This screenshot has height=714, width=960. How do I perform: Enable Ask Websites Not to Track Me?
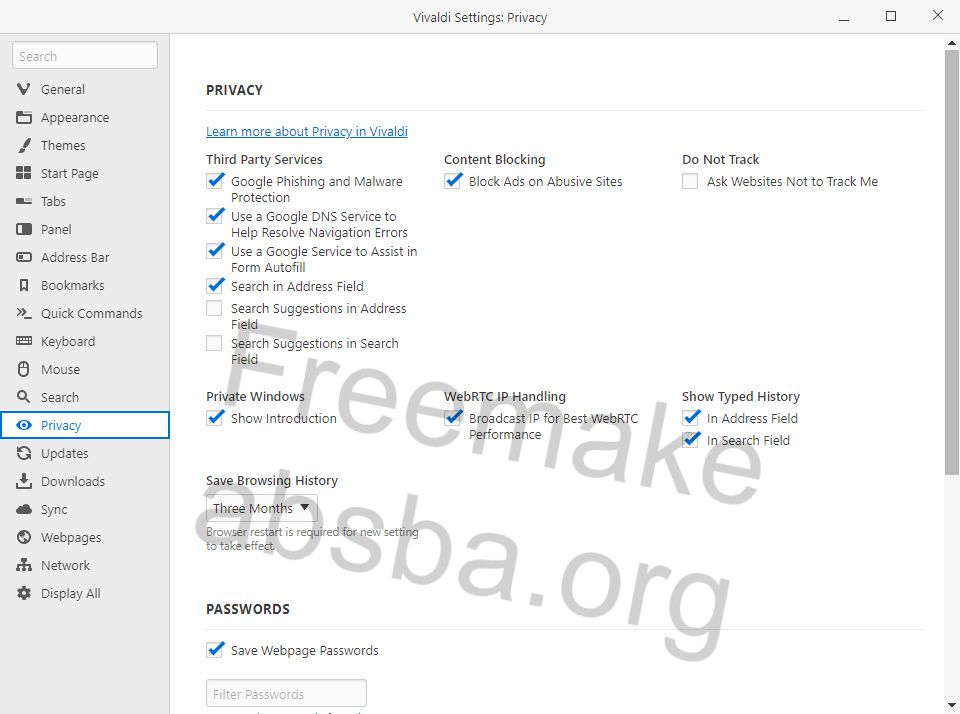690,181
